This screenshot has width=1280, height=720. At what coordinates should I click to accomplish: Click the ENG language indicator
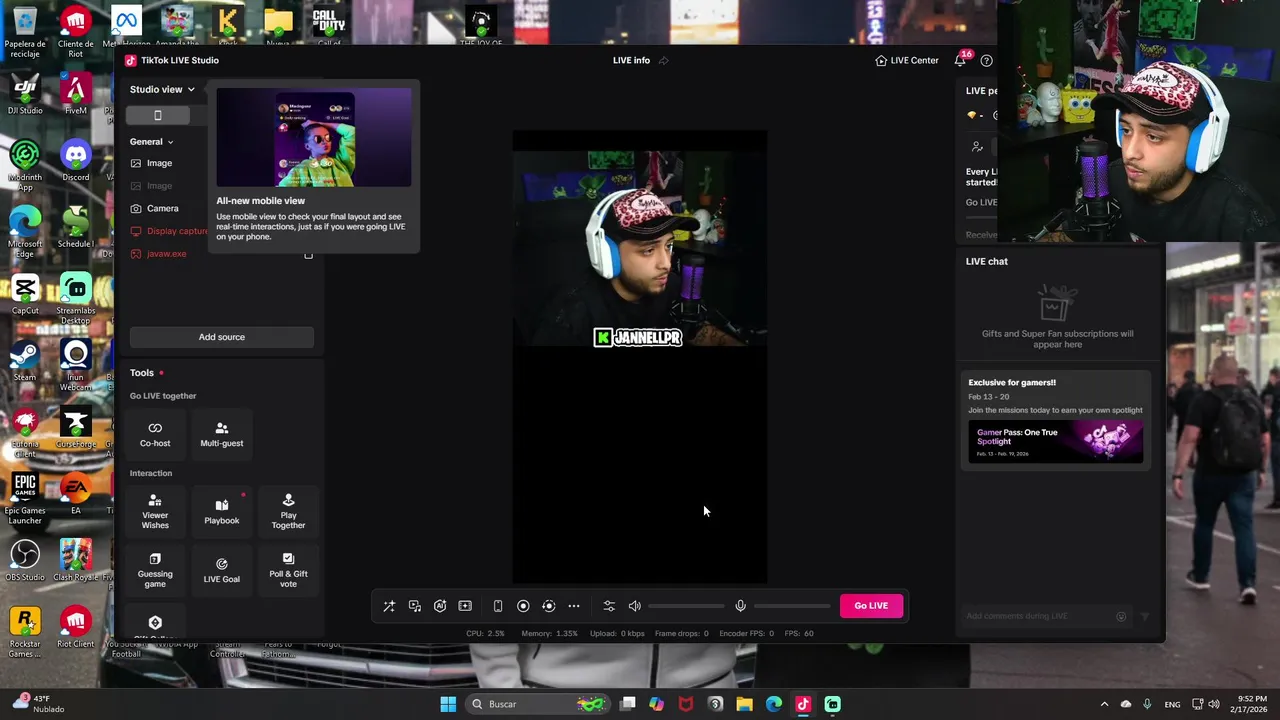click(1172, 704)
